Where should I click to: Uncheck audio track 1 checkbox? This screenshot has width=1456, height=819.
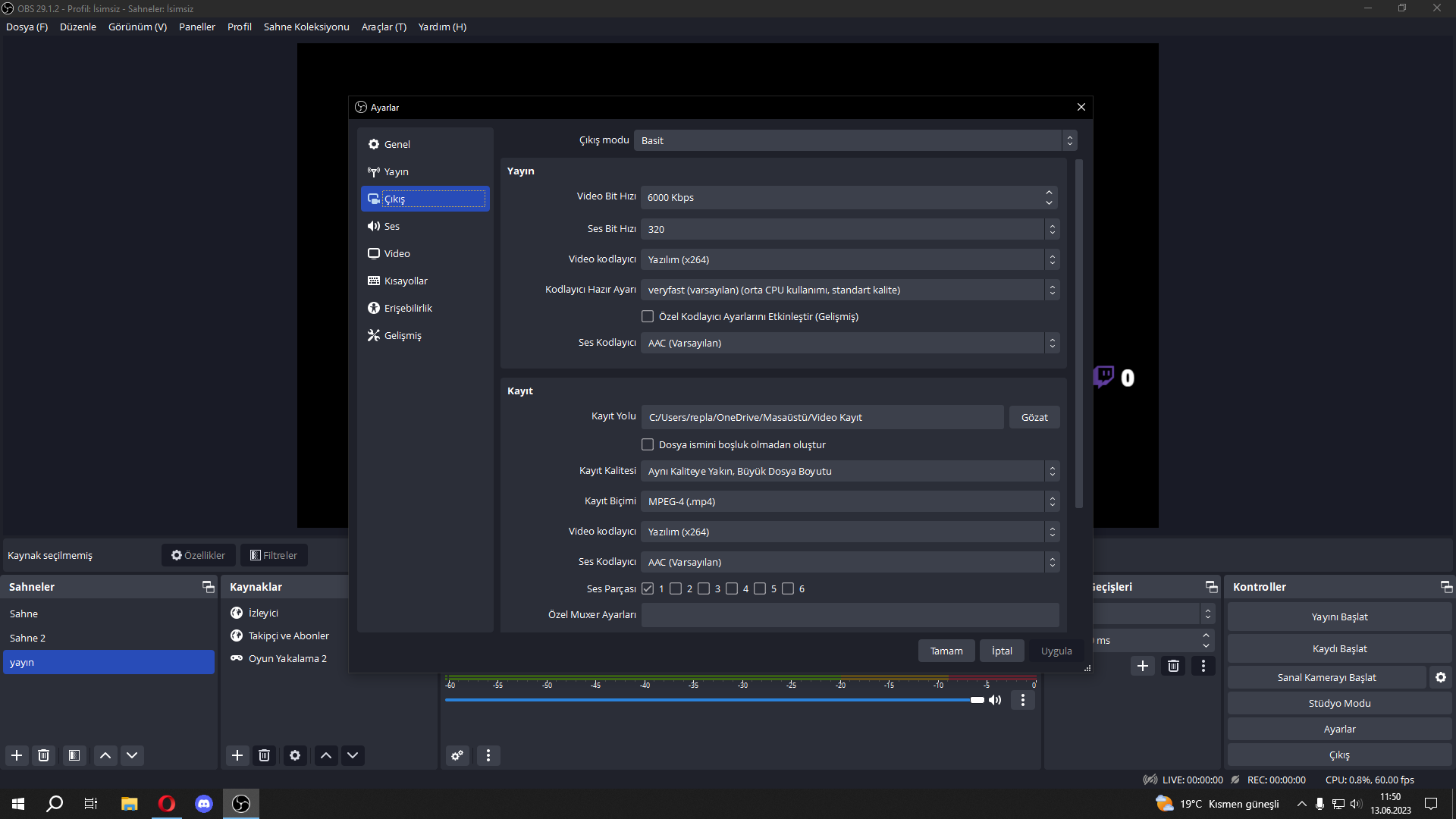point(648,588)
